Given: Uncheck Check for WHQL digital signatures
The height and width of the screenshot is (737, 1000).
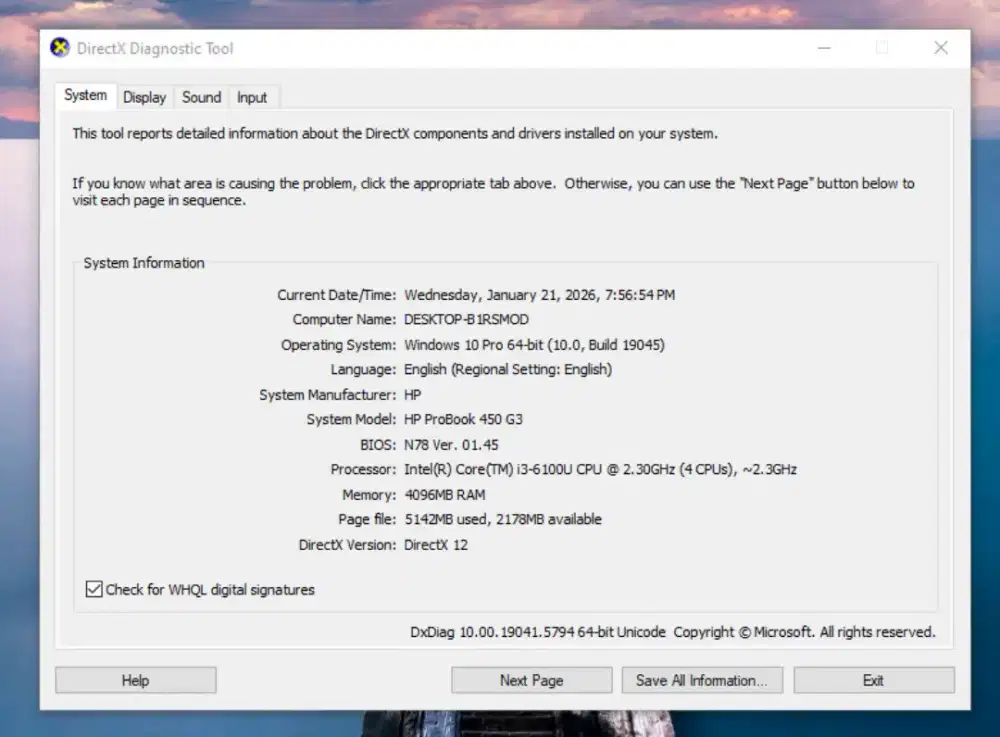Looking at the screenshot, I should click(95, 590).
